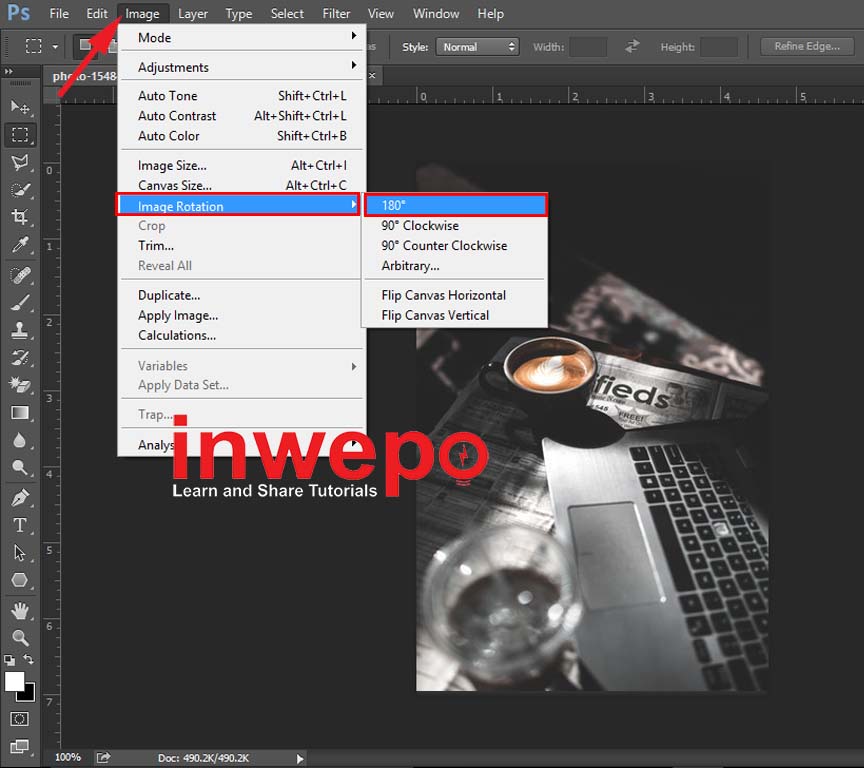
Task: Open the Layer menu
Action: pyautogui.click(x=193, y=13)
